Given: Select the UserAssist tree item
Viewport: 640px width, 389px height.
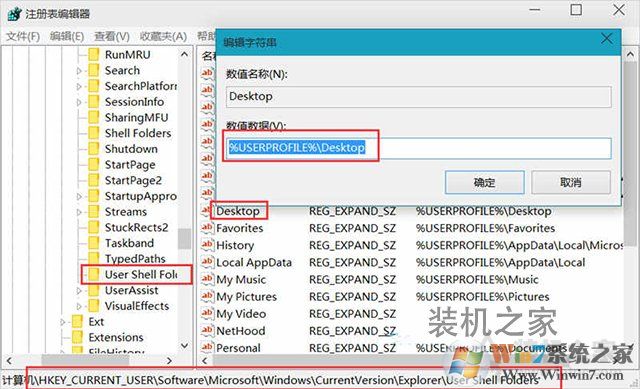Looking at the screenshot, I should click(131, 290).
